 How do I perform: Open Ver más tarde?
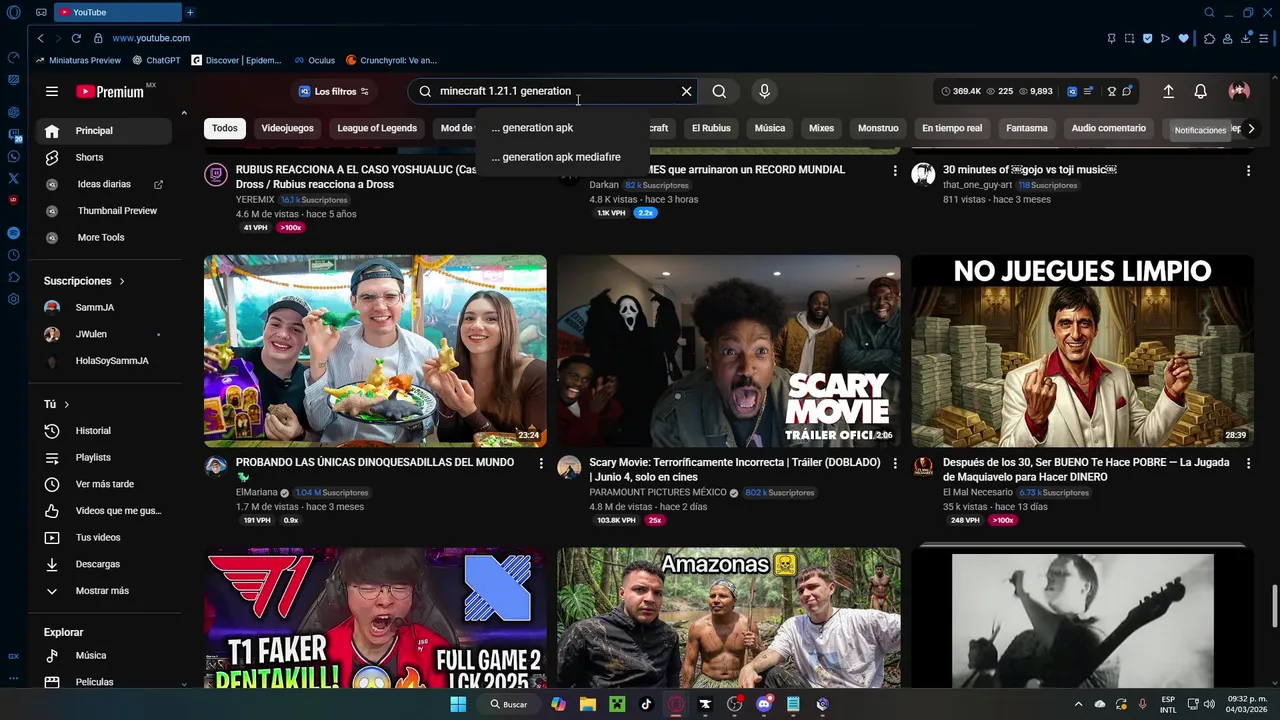pos(104,484)
